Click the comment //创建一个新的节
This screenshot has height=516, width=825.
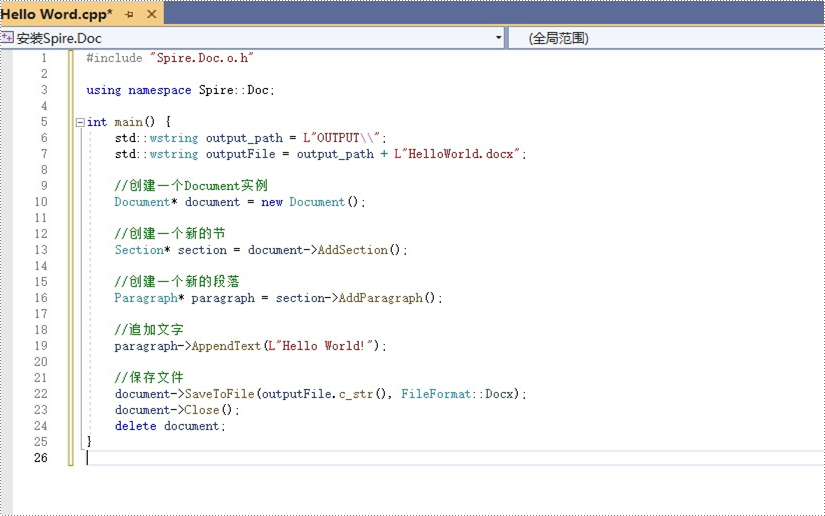click(x=170, y=234)
